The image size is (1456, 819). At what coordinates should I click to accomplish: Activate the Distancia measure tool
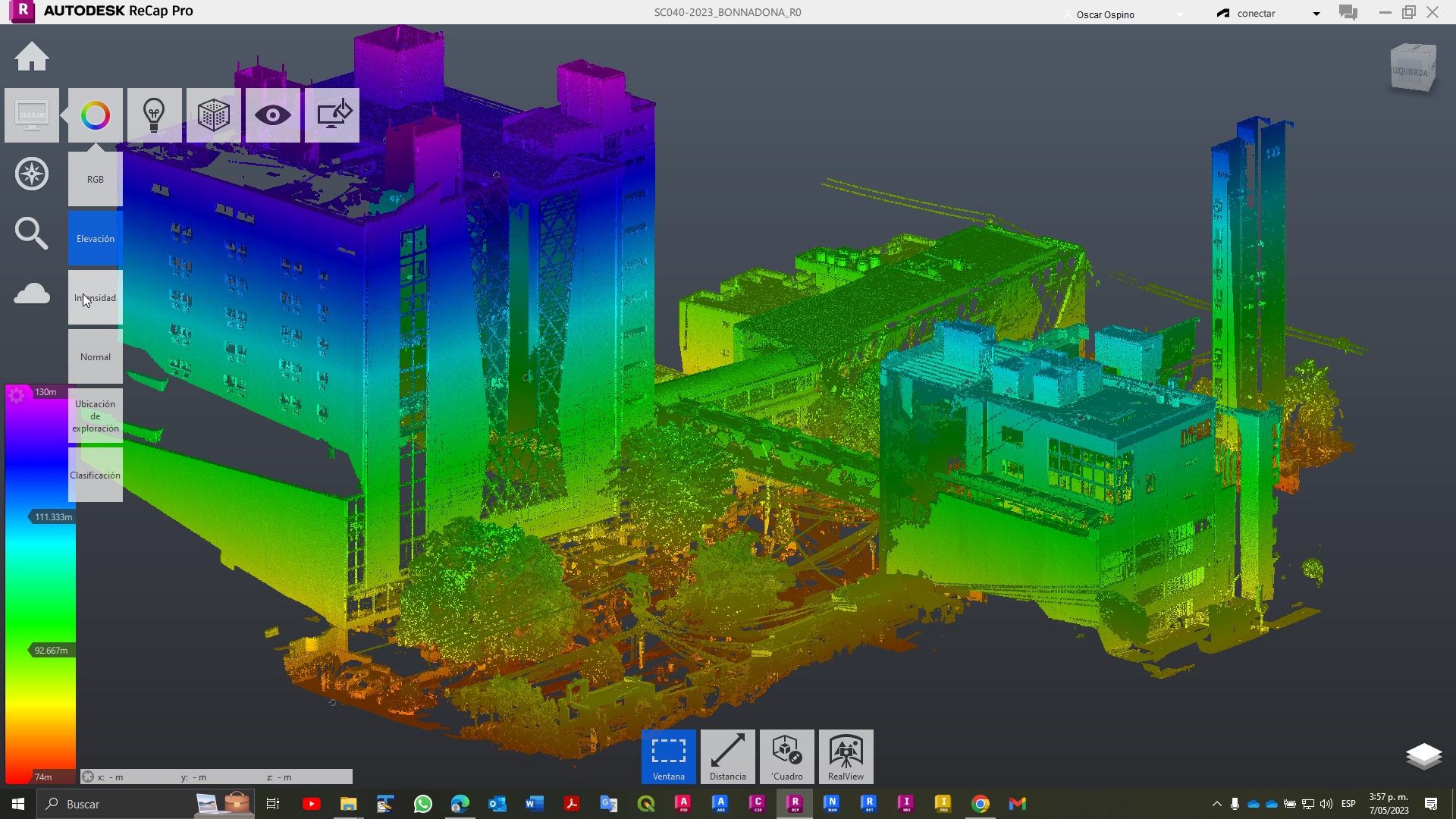(x=728, y=757)
